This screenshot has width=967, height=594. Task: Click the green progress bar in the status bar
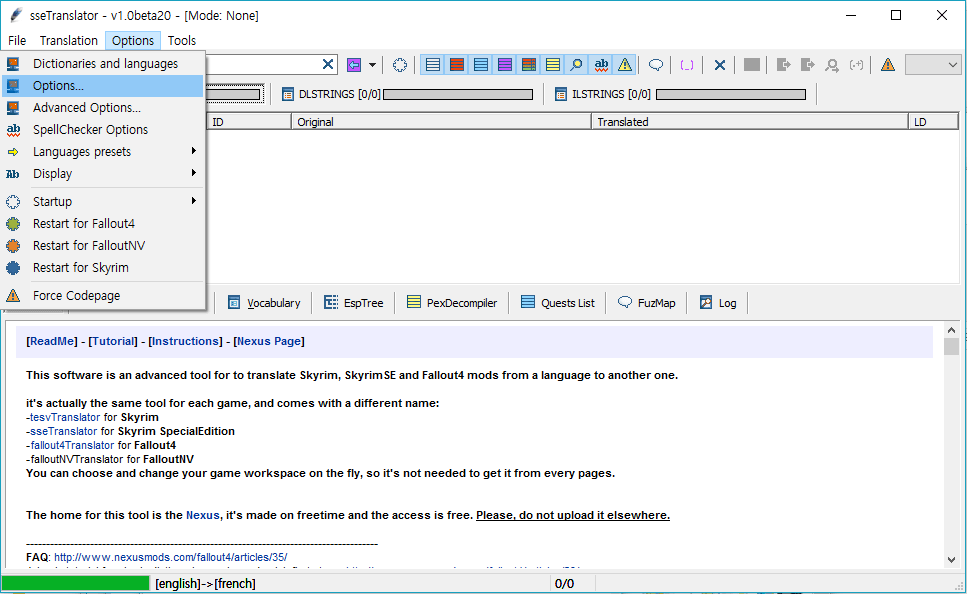point(75,583)
